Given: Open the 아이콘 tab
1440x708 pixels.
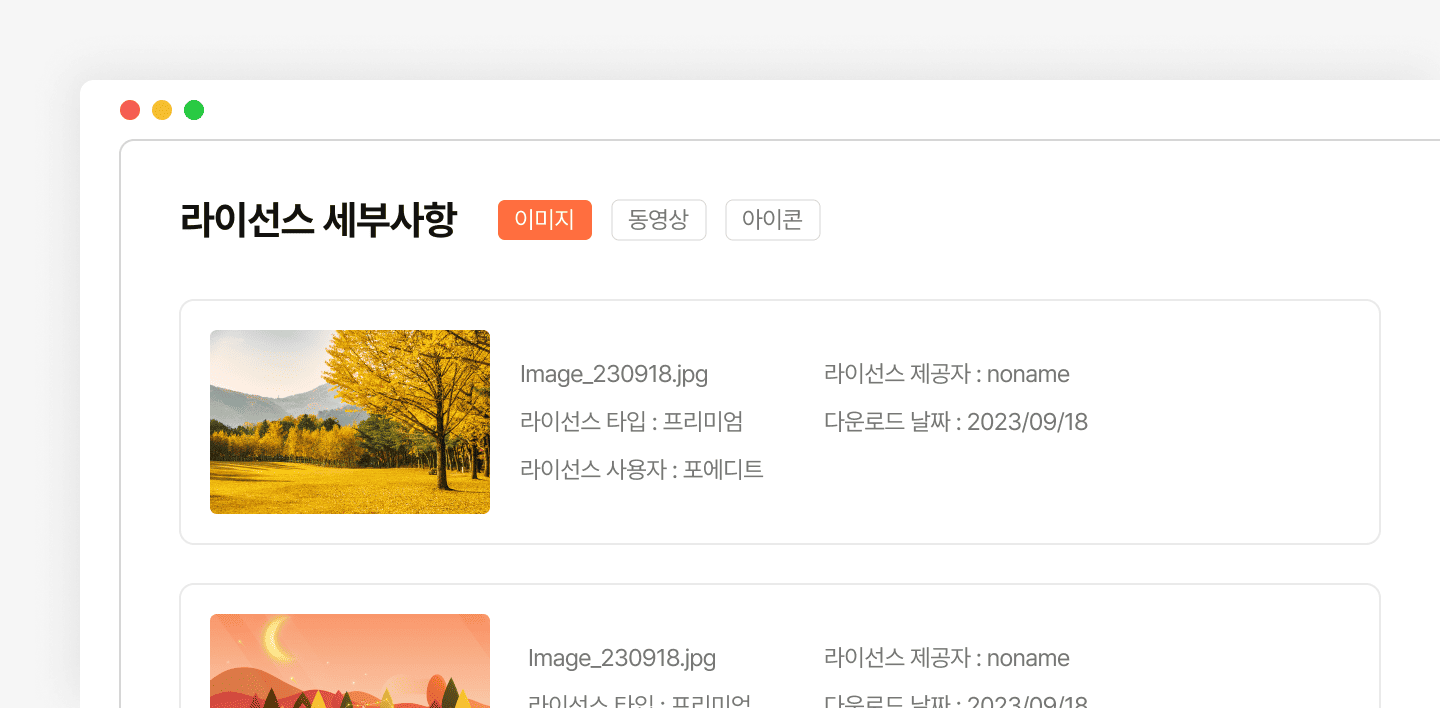Looking at the screenshot, I should click(773, 220).
